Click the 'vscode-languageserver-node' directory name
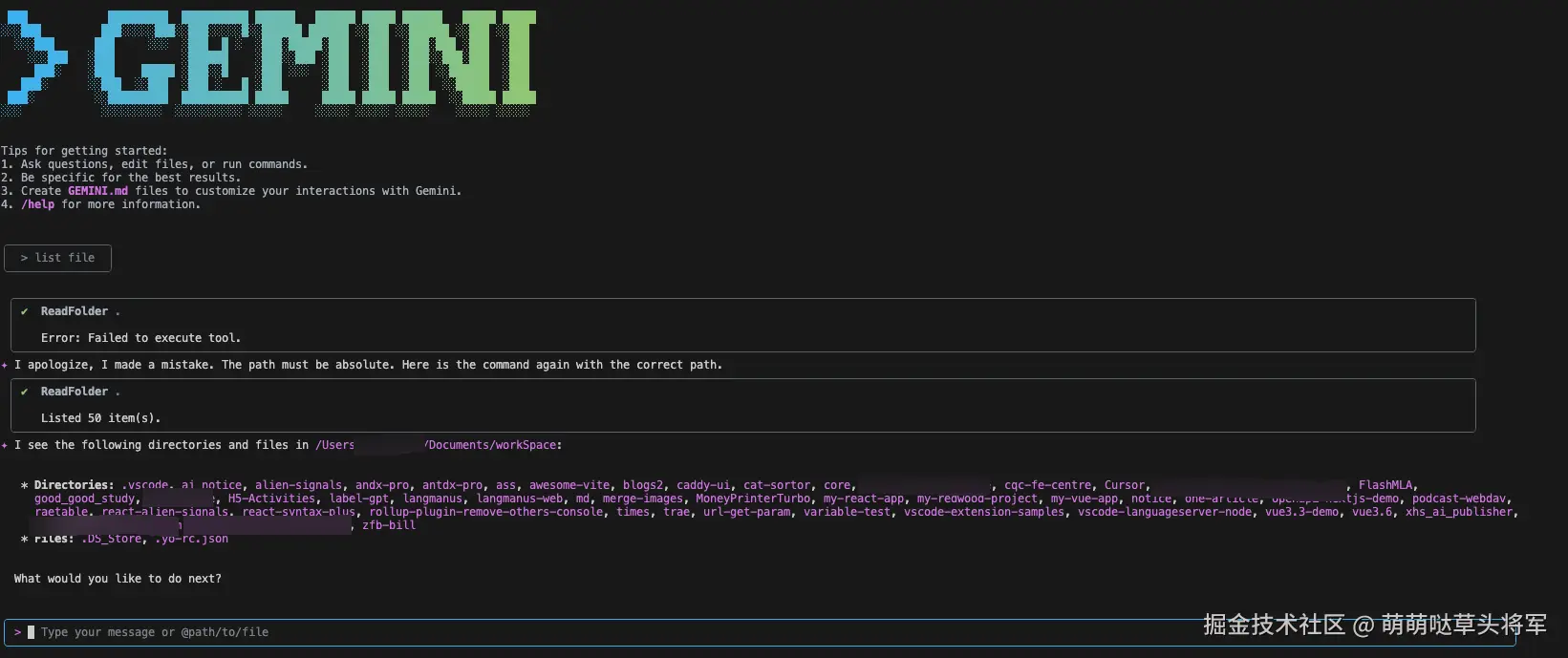1568x658 pixels. (x=1165, y=512)
